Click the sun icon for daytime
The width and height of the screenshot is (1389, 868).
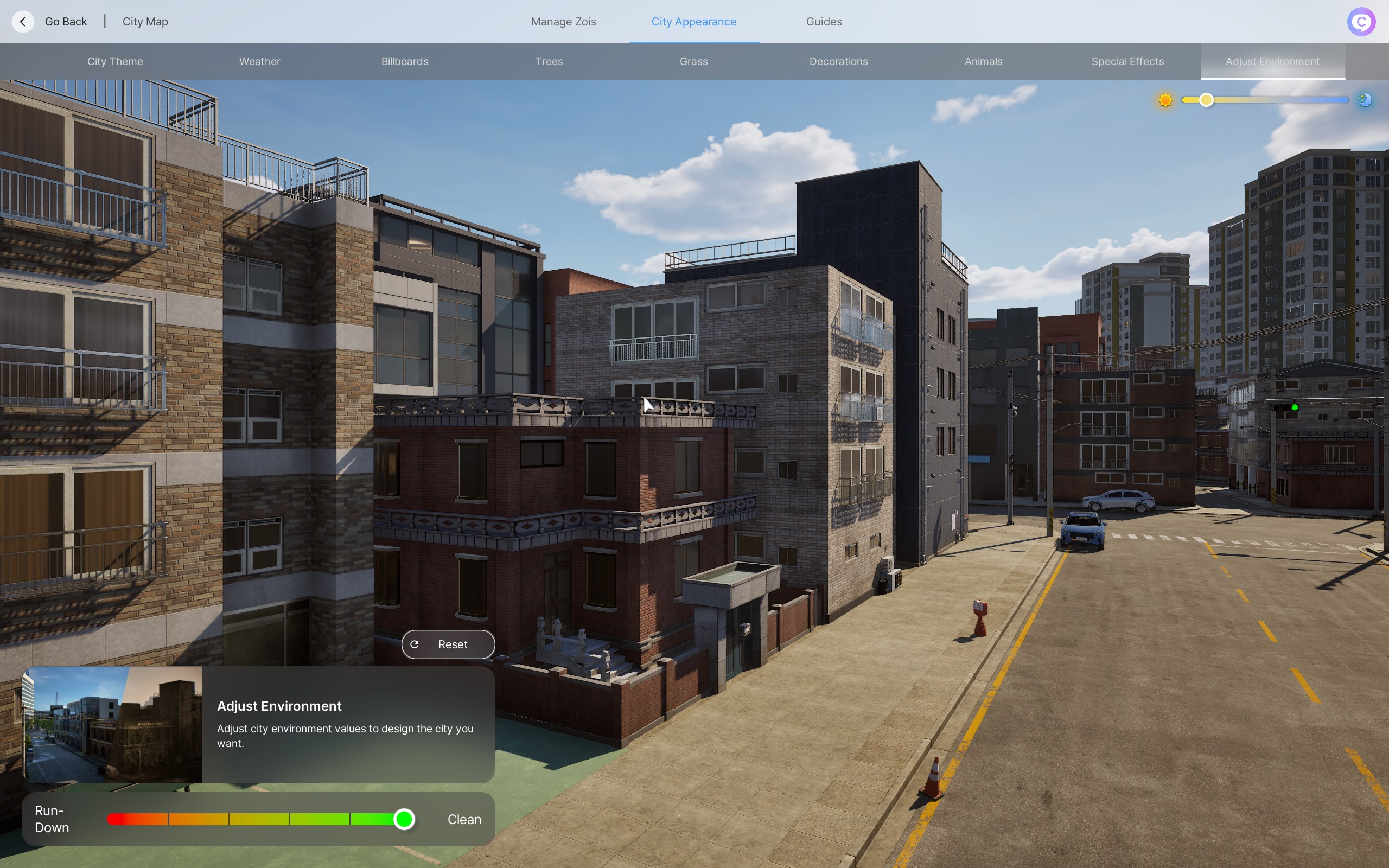coord(1165,100)
